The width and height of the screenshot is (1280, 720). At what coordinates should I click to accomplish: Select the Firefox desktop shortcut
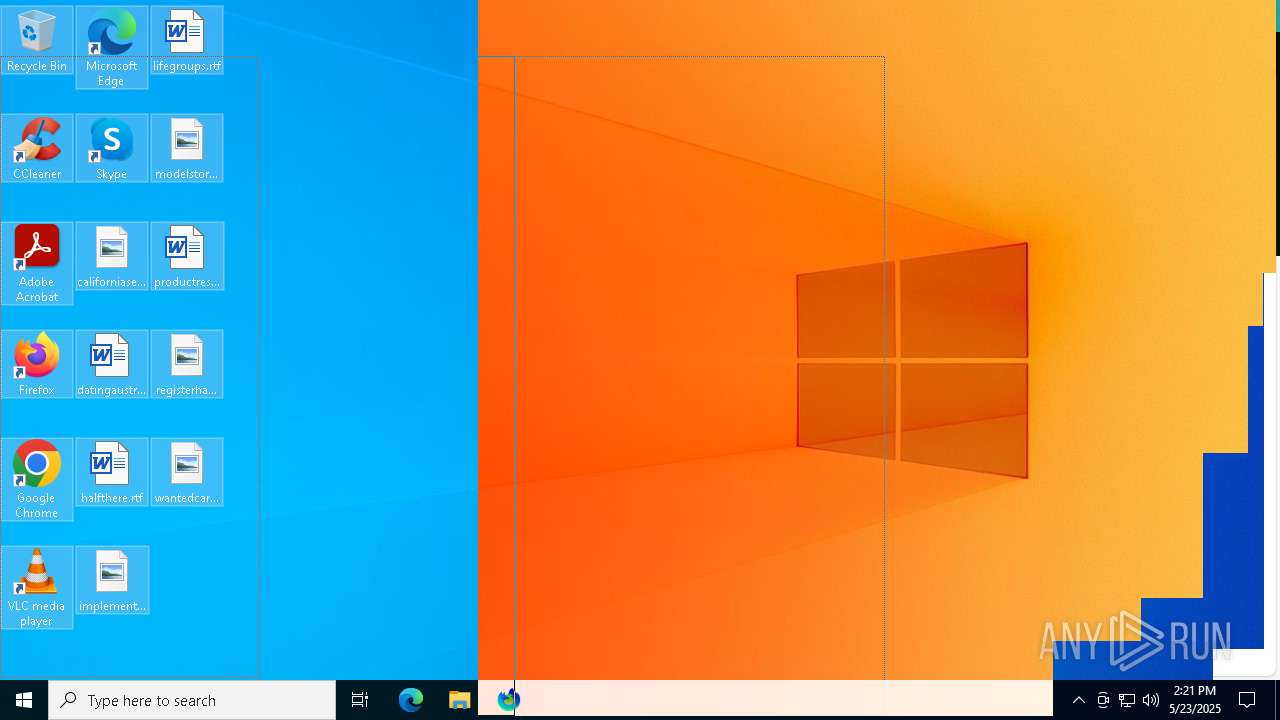pos(37,364)
